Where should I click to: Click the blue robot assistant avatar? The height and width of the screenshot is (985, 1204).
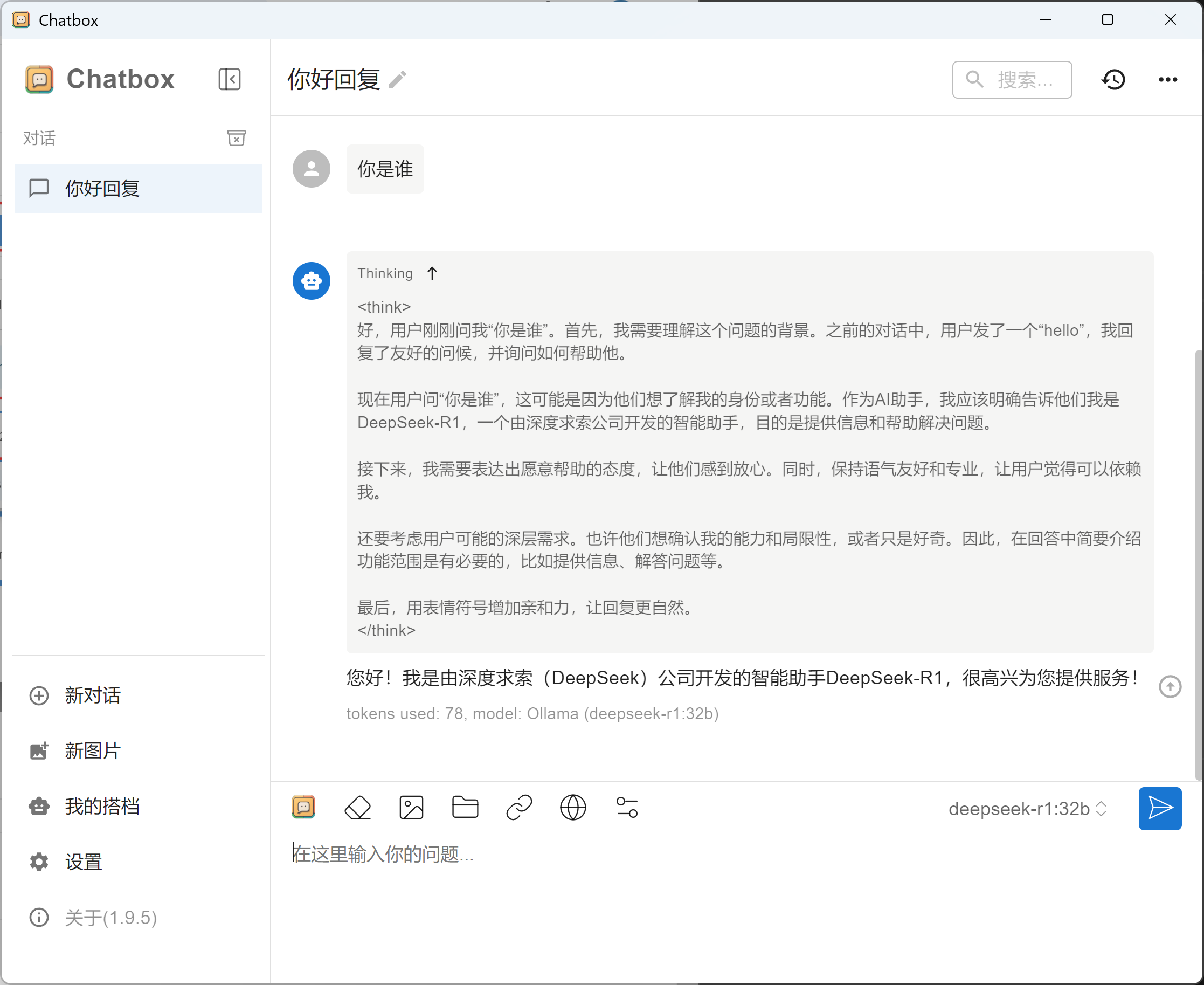point(312,281)
